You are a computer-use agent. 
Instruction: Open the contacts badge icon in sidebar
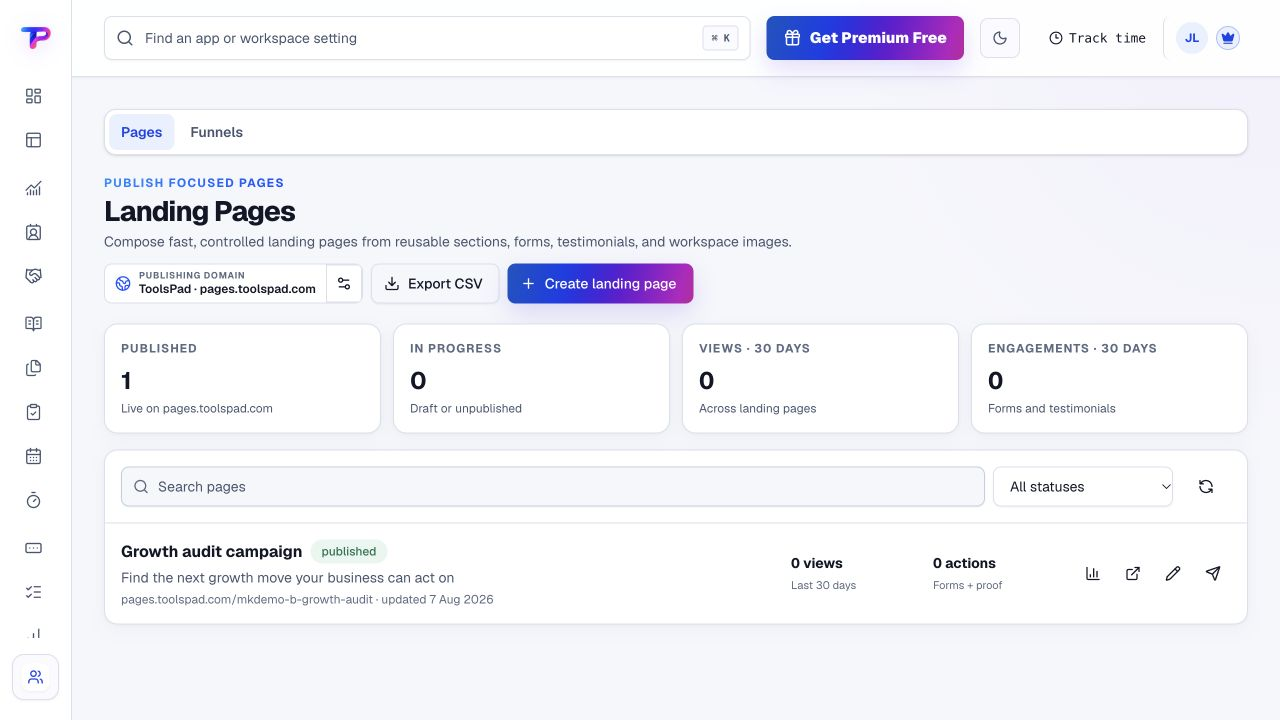click(x=33, y=232)
